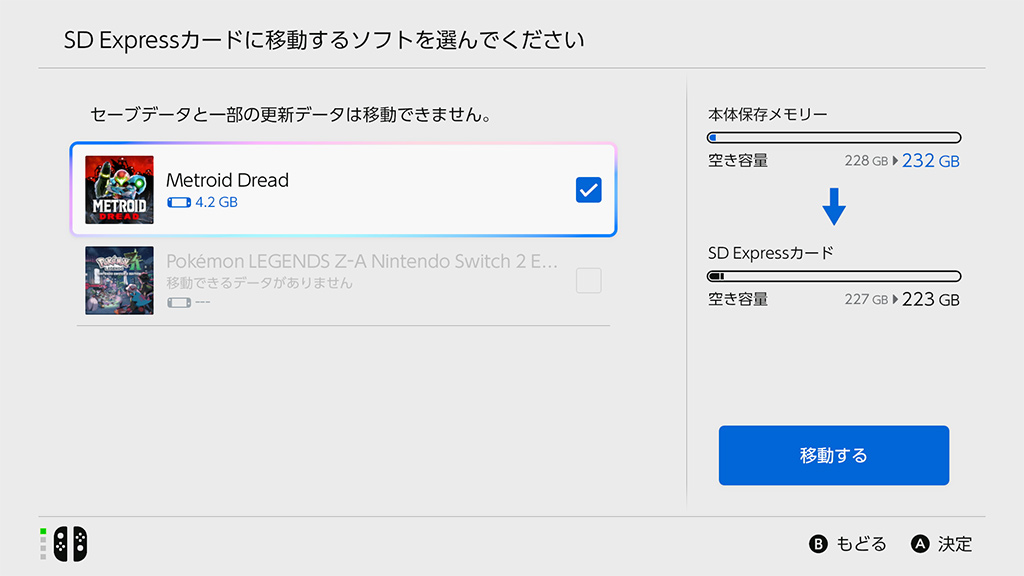Click the arrow beside 223 GB
Image resolution: width=1024 pixels, height=576 pixels.
895,299
